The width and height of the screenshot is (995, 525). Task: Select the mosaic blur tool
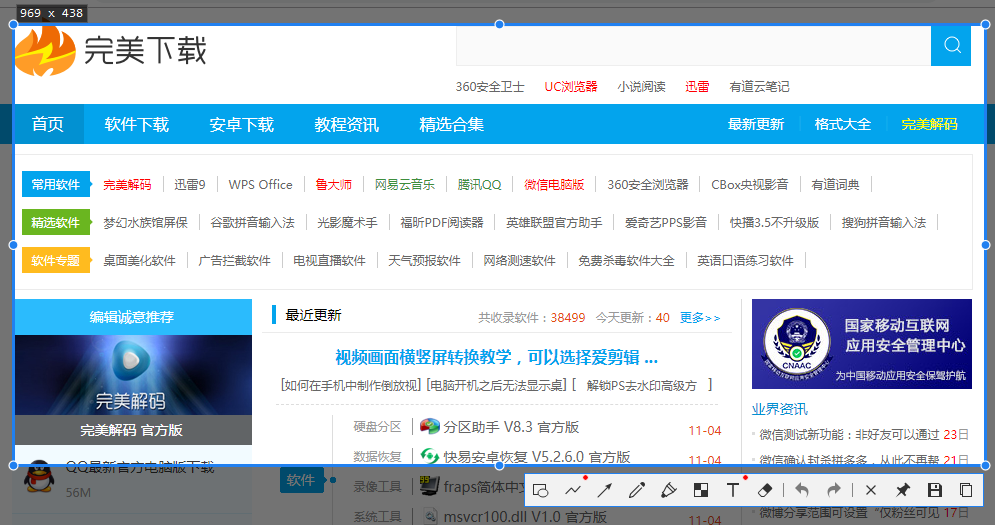[701, 490]
